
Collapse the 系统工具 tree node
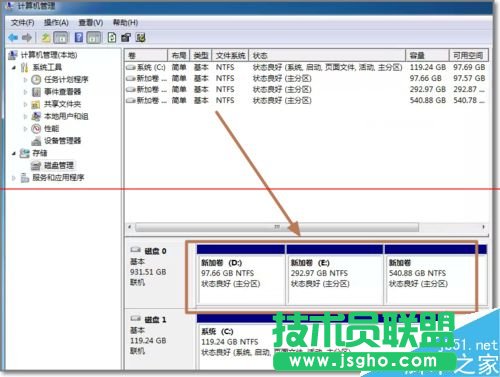pos(14,68)
